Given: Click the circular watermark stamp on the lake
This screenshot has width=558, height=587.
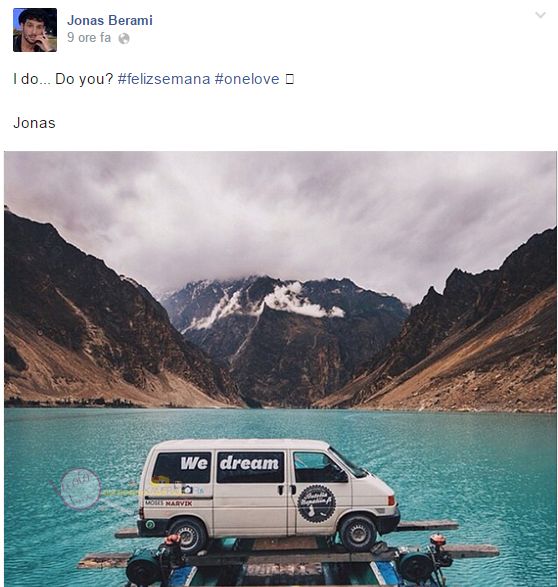Looking at the screenshot, I should (80, 489).
